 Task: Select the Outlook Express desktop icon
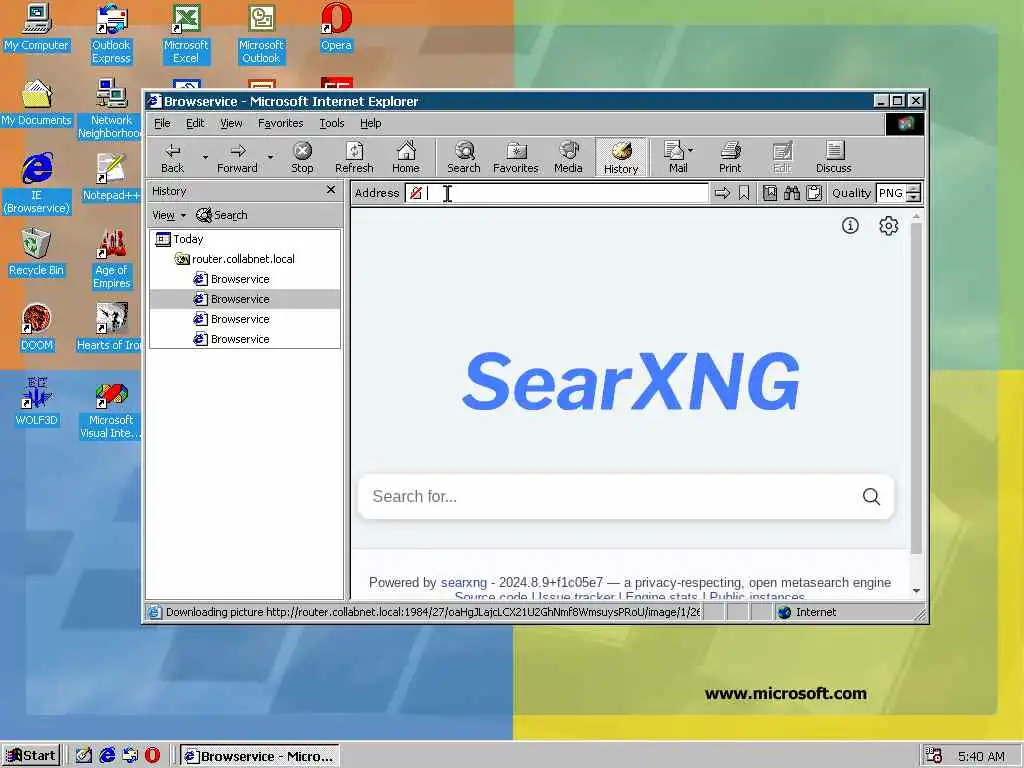pos(111,34)
